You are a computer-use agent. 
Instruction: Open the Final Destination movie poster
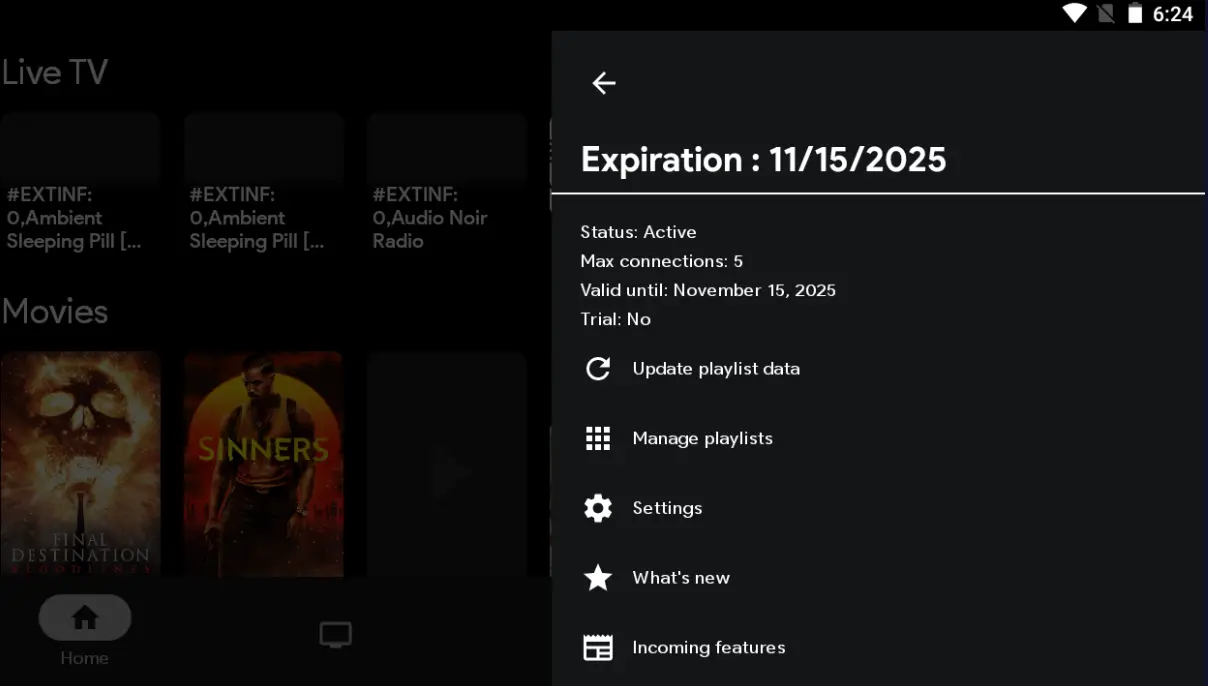click(80, 464)
